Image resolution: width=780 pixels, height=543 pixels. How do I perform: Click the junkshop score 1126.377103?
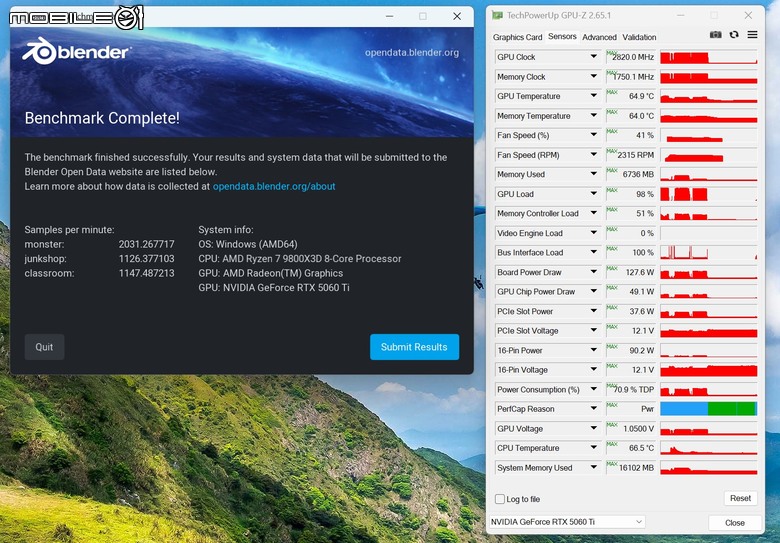point(147,259)
